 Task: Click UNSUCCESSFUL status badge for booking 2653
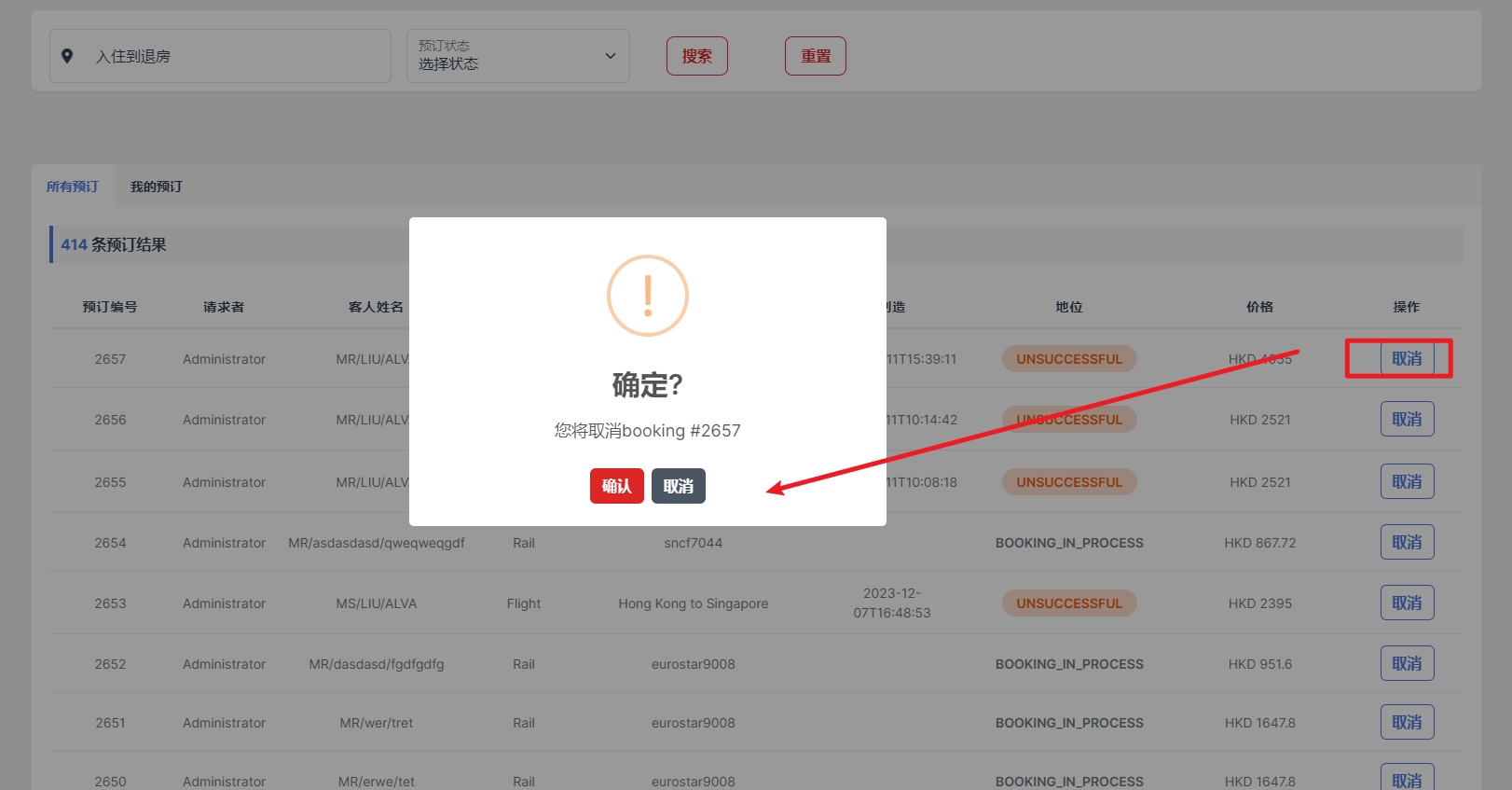pos(1069,603)
